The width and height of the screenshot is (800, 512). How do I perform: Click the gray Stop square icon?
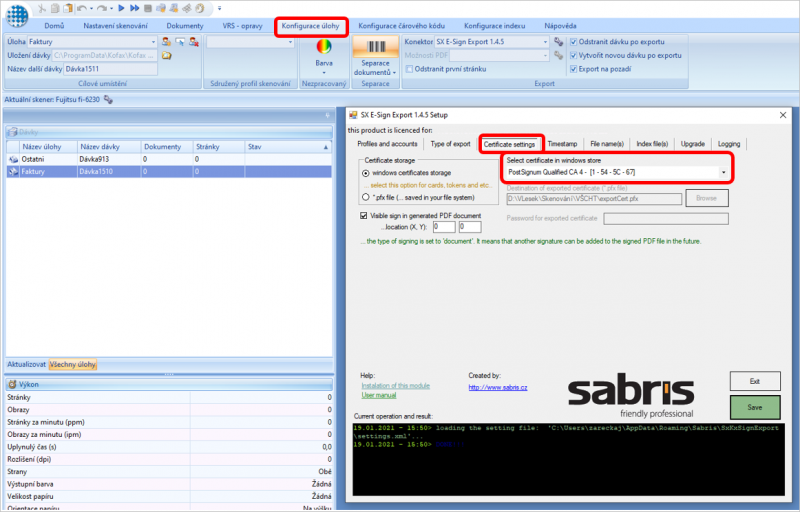tap(147, 8)
